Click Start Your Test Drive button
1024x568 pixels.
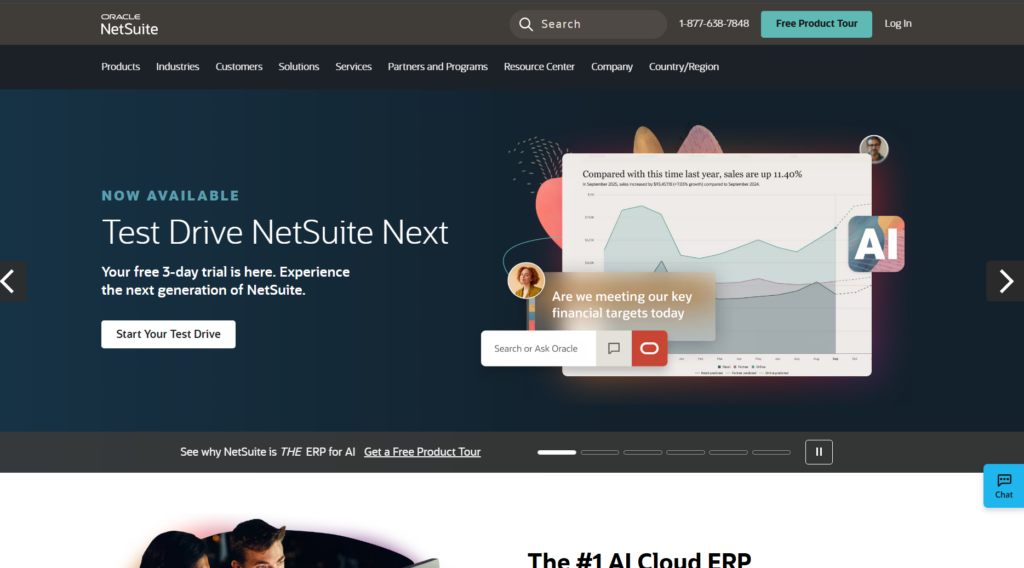pos(168,334)
